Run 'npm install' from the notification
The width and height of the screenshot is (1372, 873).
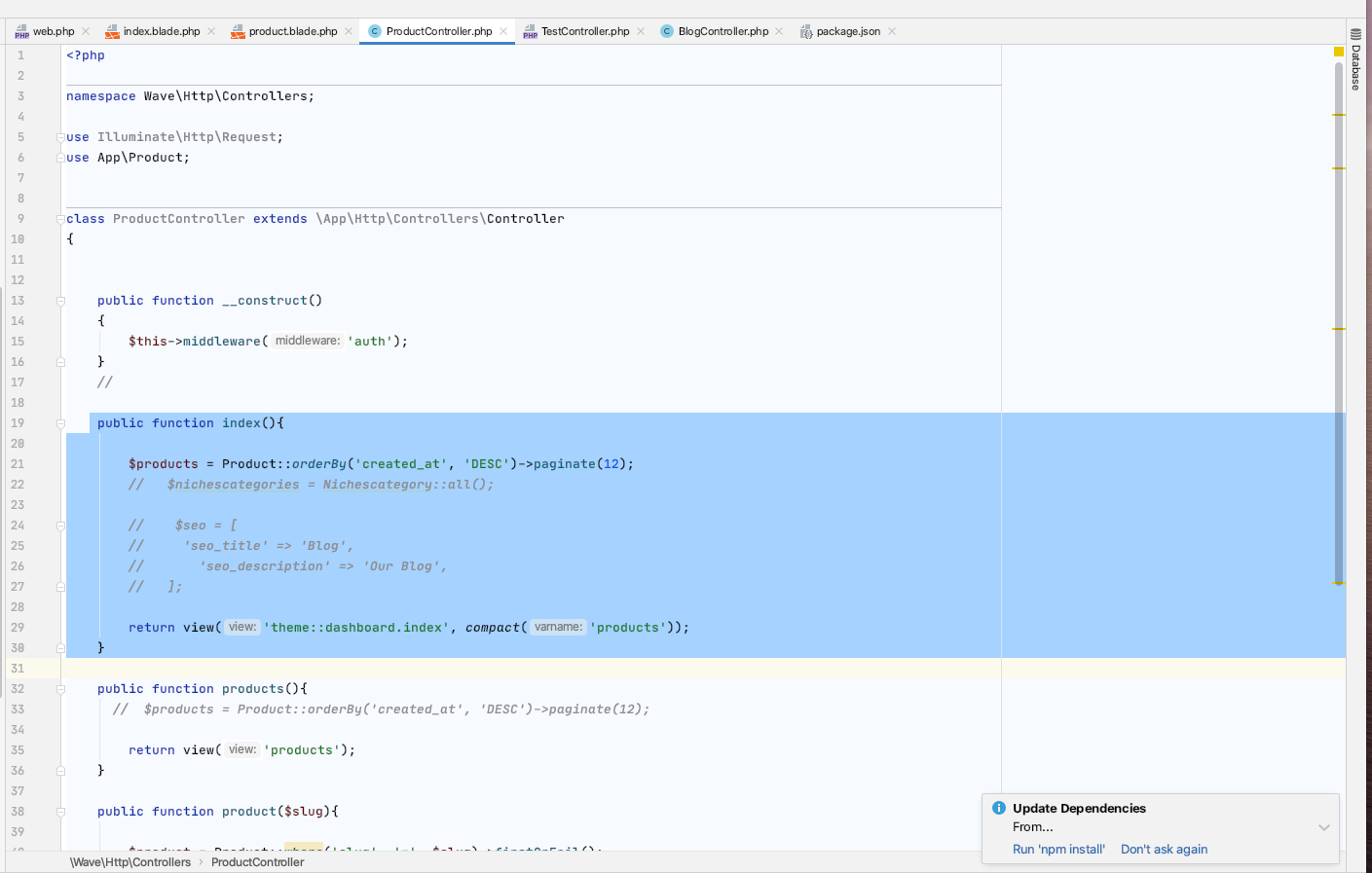click(x=1058, y=850)
